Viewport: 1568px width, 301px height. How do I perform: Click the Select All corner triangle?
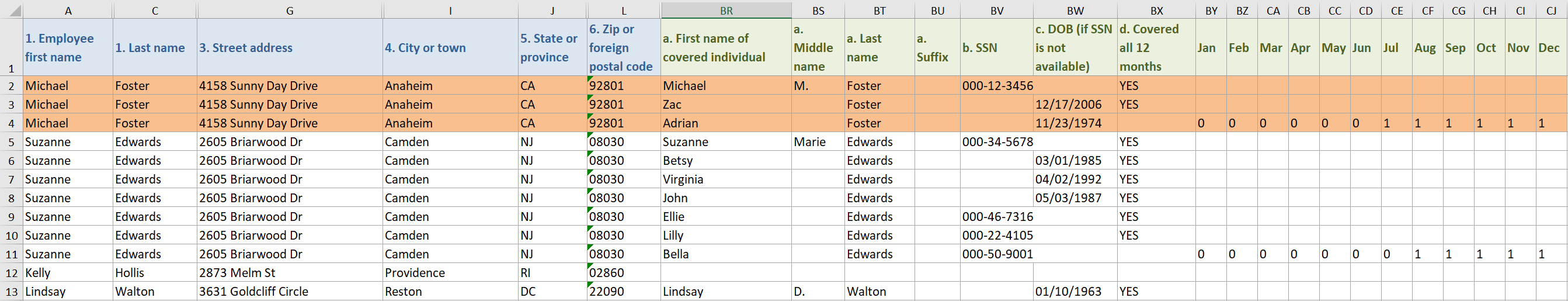(x=12, y=10)
